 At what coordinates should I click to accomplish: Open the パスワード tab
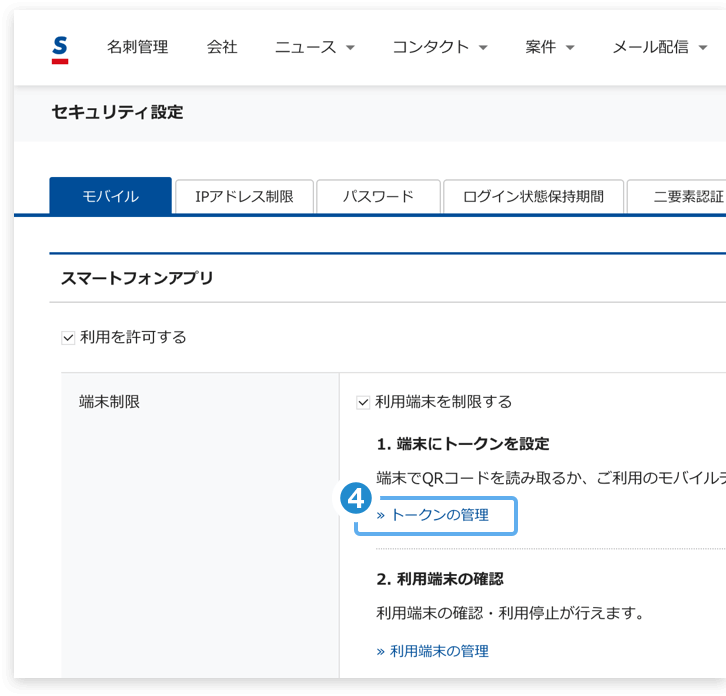378,196
